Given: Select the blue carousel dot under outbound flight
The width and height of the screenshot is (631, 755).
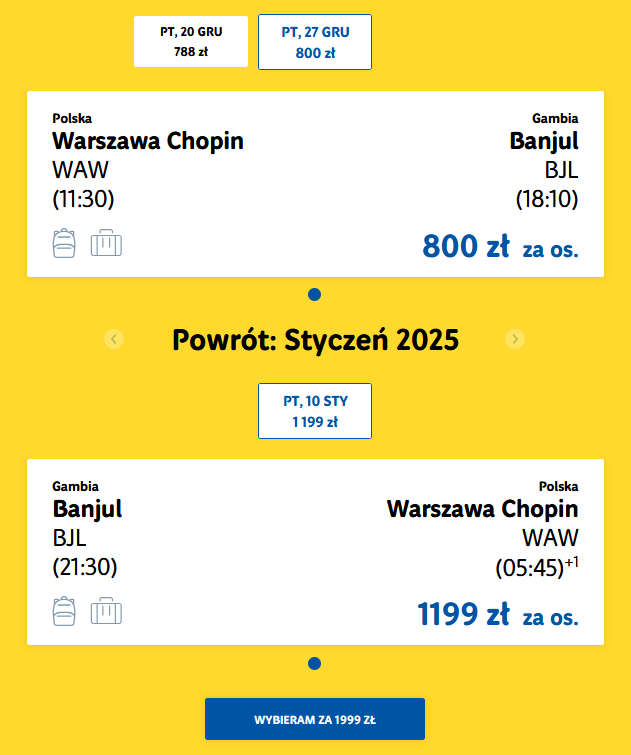Looking at the screenshot, I should click(315, 294).
